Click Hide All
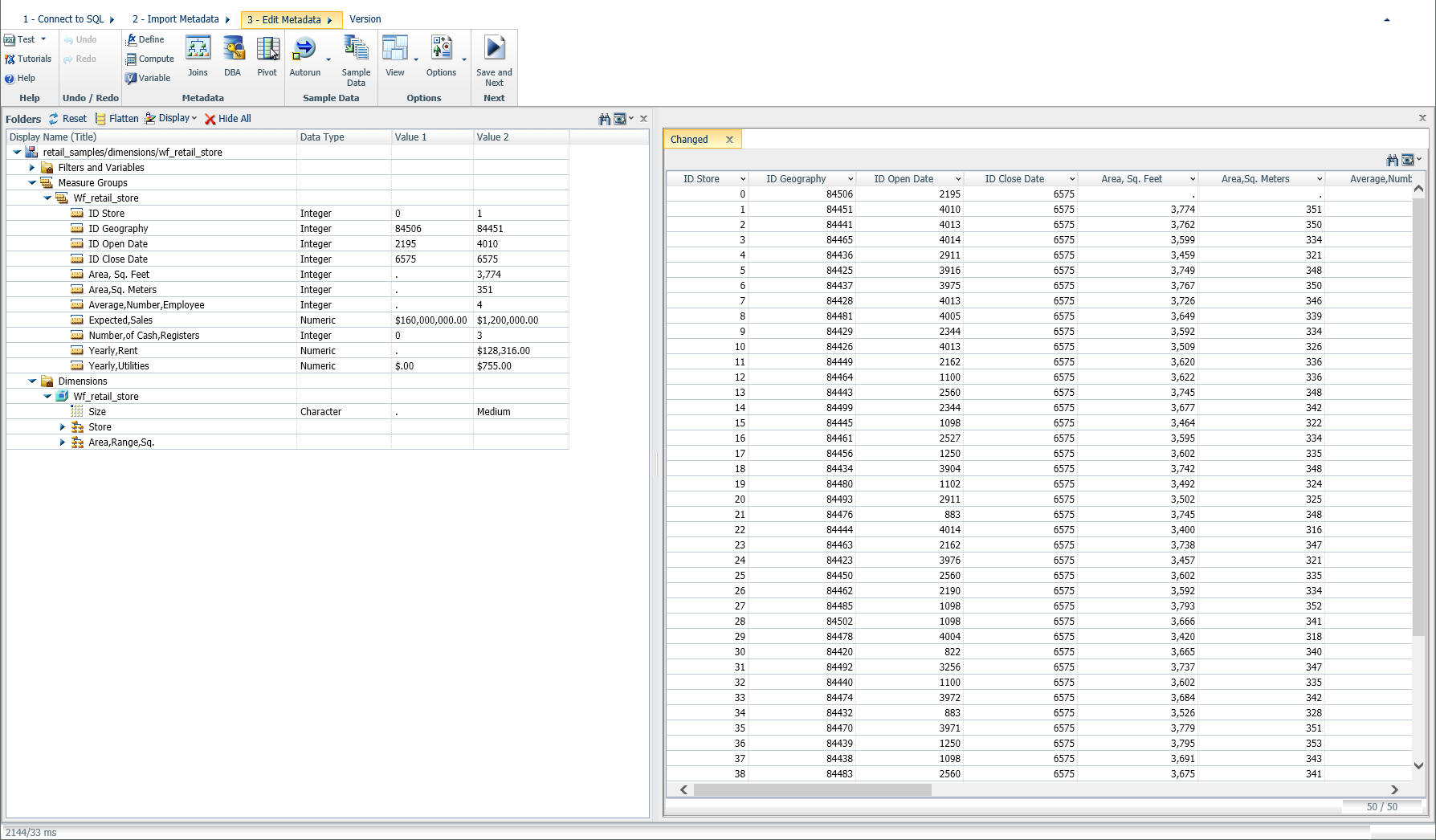This screenshot has height=840, width=1436. click(228, 118)
